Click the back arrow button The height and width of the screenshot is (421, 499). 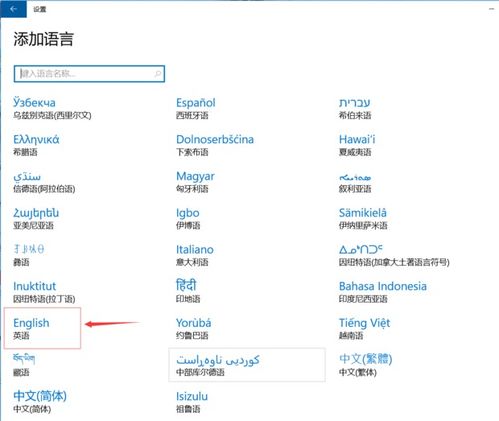coord(13,9)
